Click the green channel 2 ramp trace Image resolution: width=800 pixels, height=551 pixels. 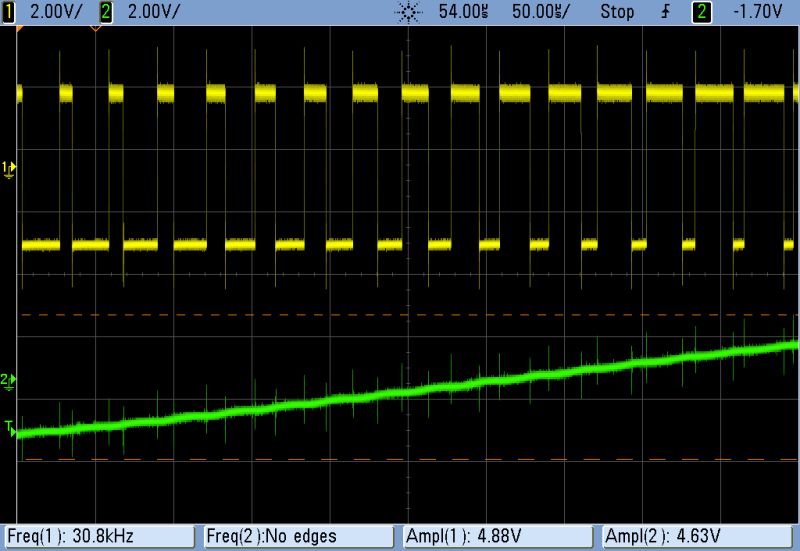(x=408, y=392)
